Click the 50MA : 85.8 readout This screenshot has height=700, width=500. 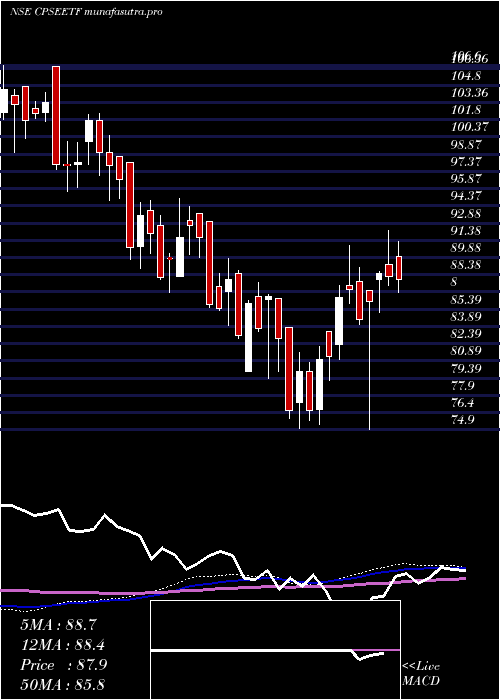(x=63, y=684)
